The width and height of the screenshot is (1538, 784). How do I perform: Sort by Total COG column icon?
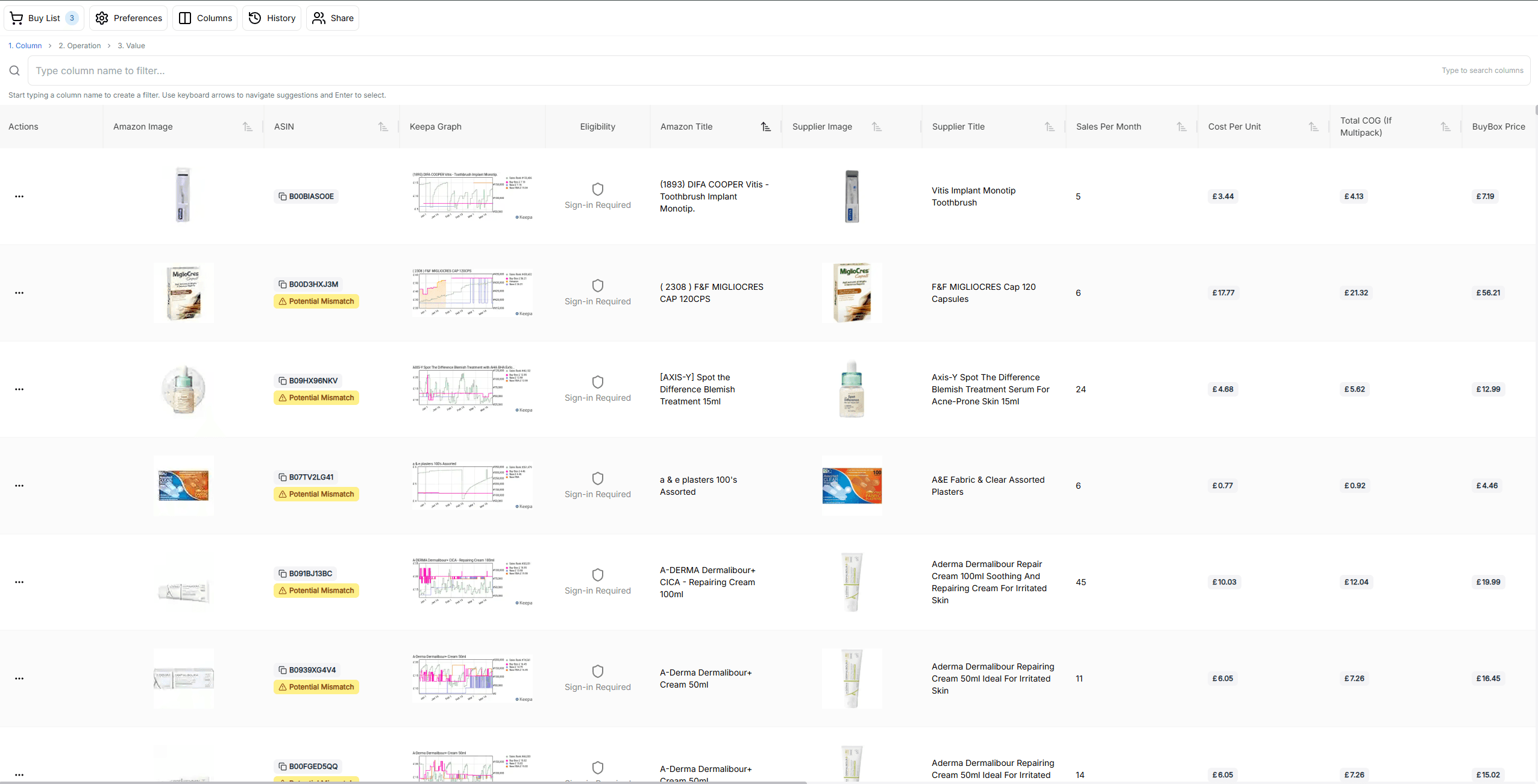click(x=1446, y=127)
